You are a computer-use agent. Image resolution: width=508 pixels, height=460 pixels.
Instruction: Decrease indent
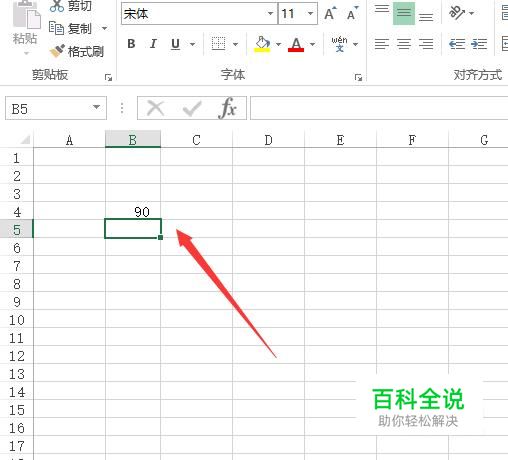[457, 44]
